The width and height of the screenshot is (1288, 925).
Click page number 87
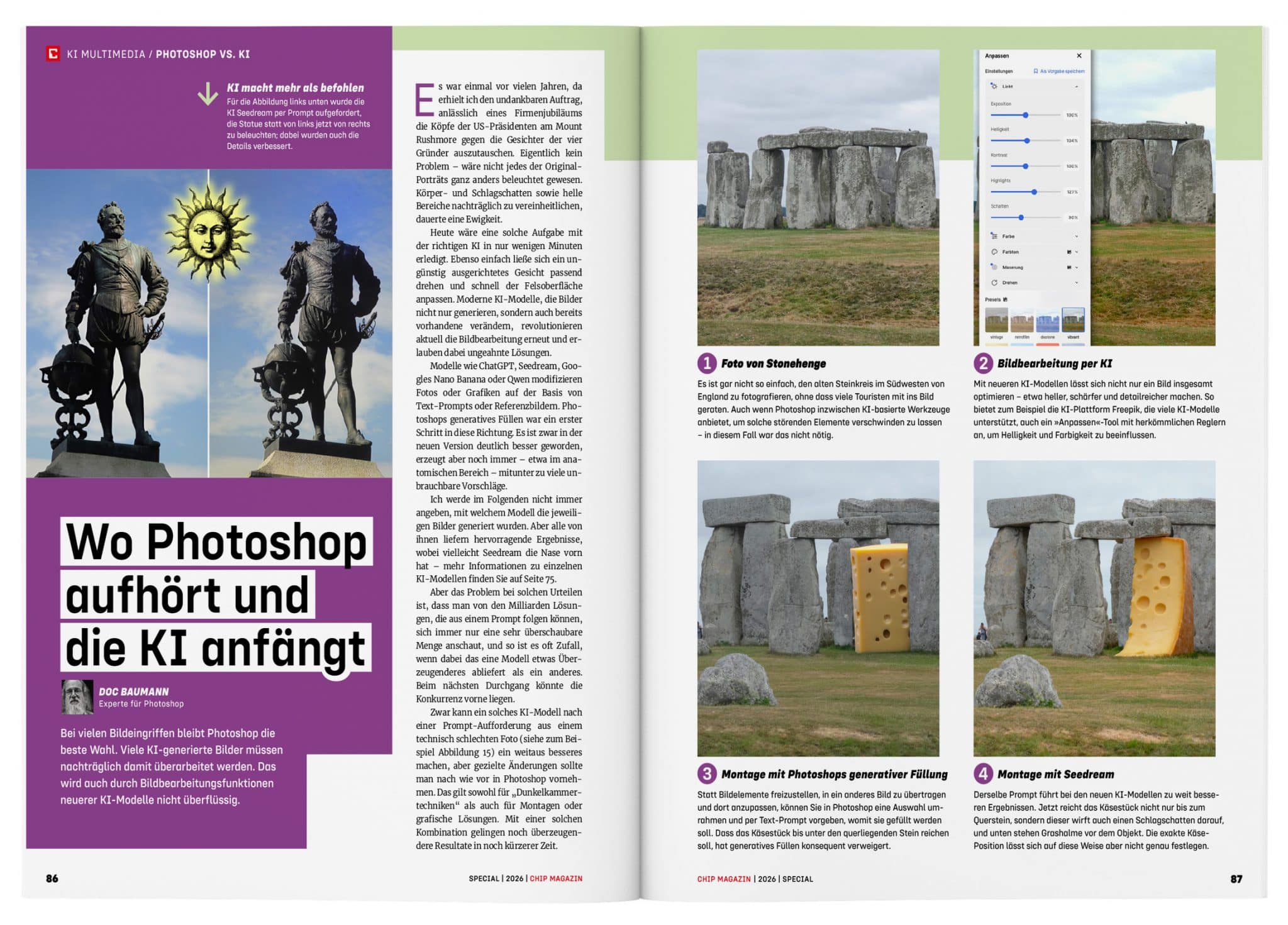coord(1236,878)
